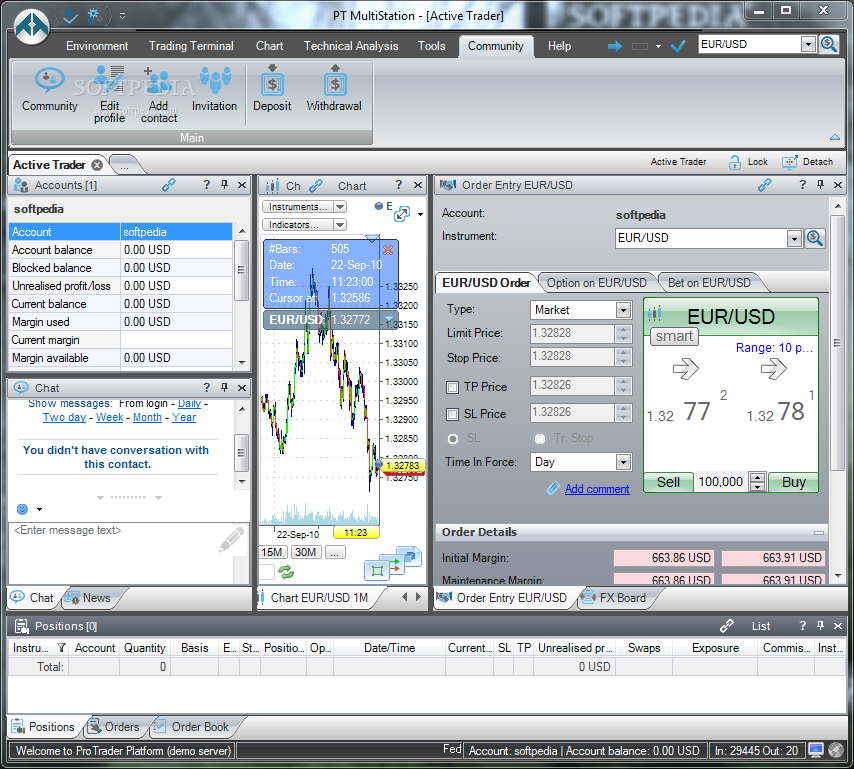Click the quantity 100,000 field
Viewport: 854px width, 769px height.
(x=721, y=482)
